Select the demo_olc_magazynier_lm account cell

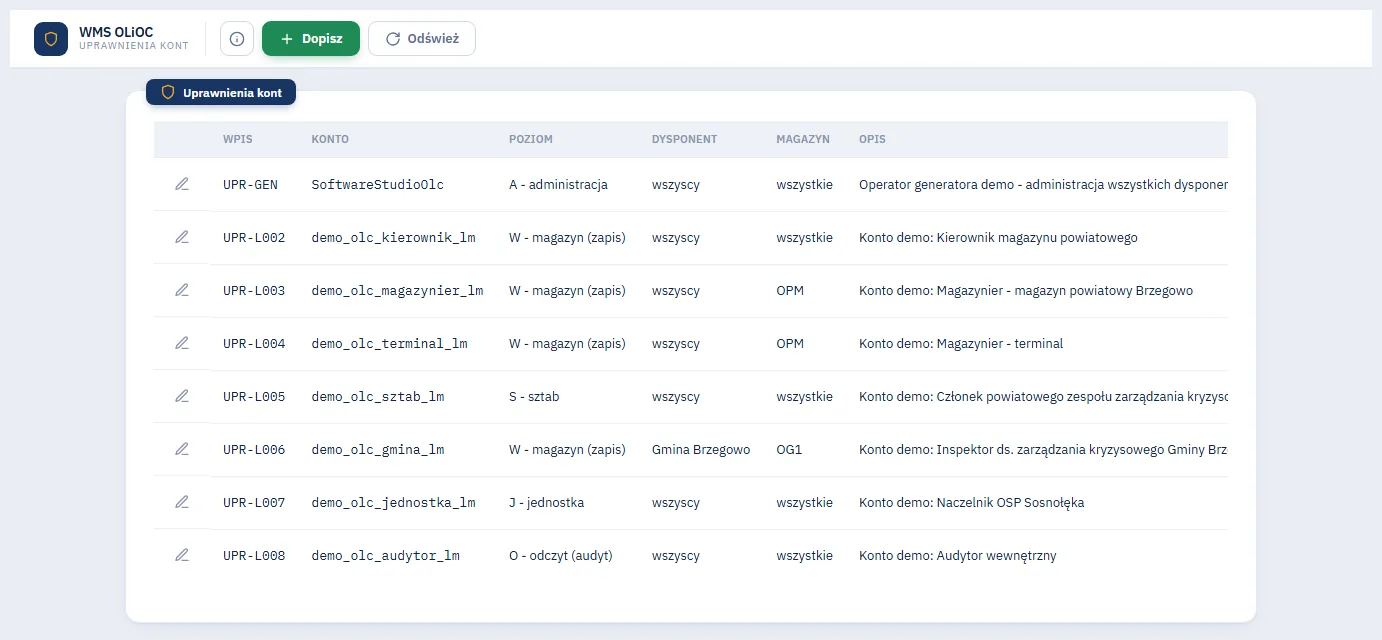tap(398, 291)
